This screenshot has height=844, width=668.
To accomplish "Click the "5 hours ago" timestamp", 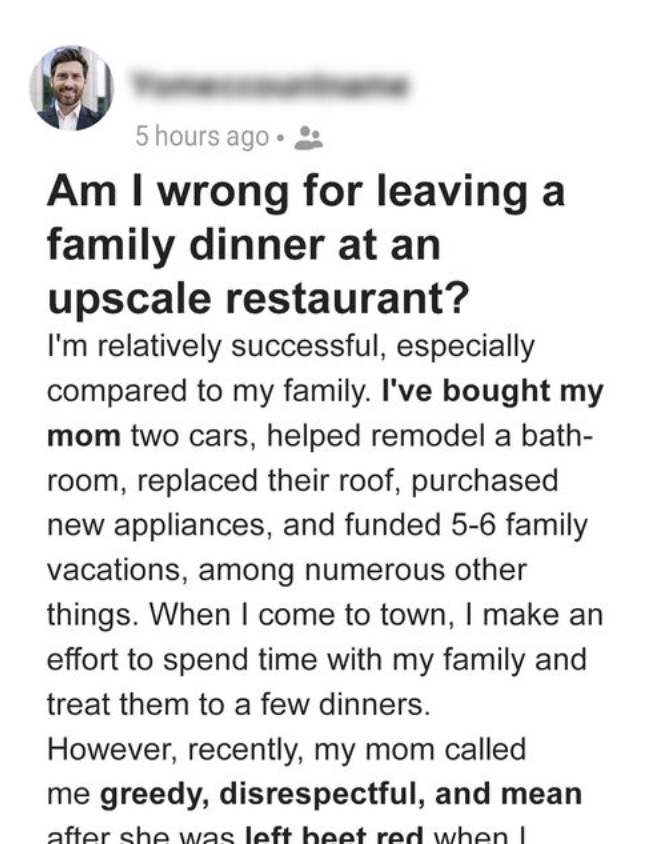I will point(202,137).
